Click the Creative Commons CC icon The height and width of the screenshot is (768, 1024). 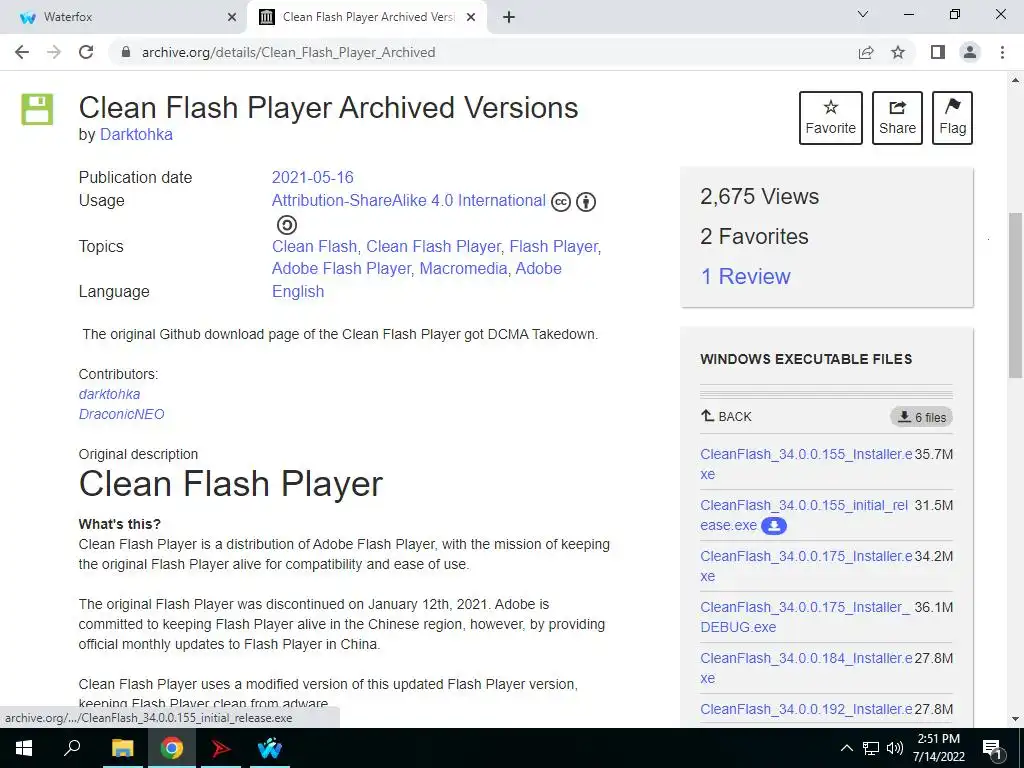(x=561, y=202)
